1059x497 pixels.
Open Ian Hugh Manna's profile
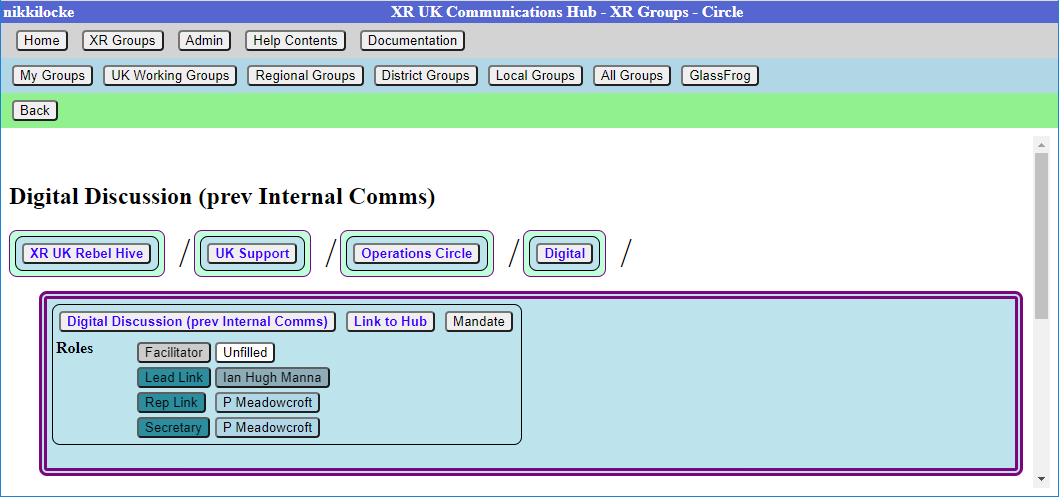[272, 377]
